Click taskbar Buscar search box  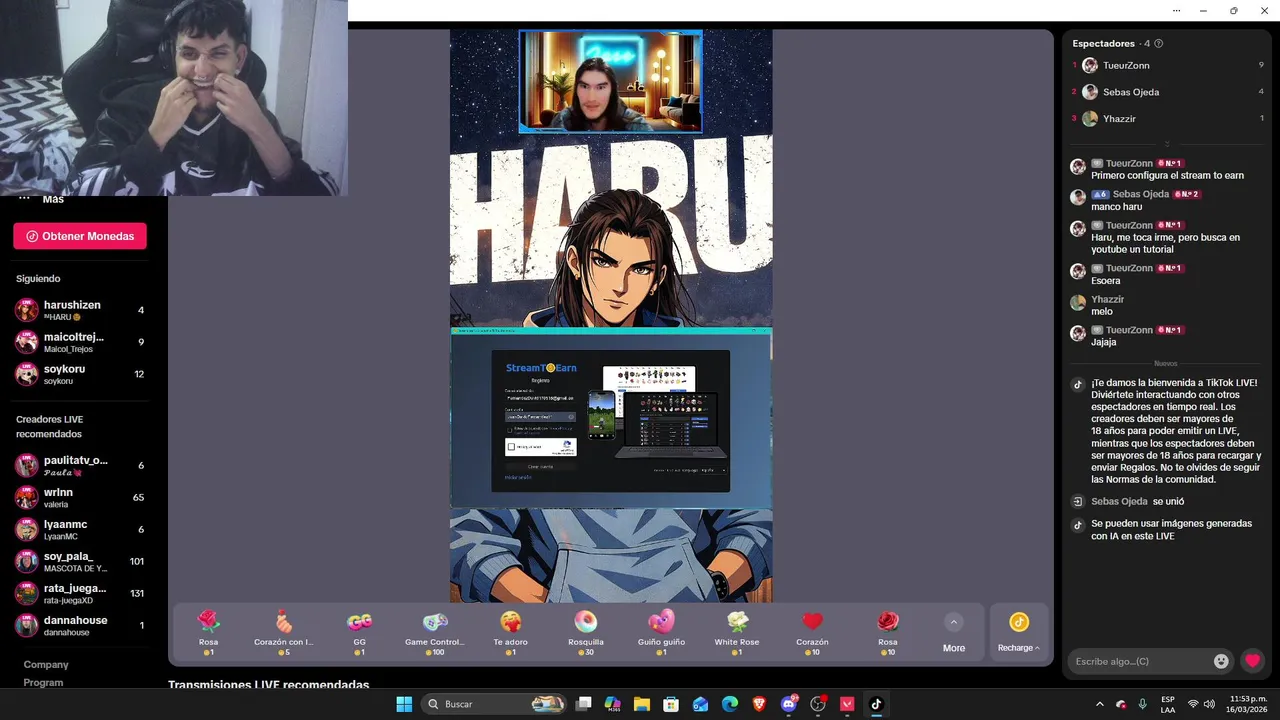(494, 704)
